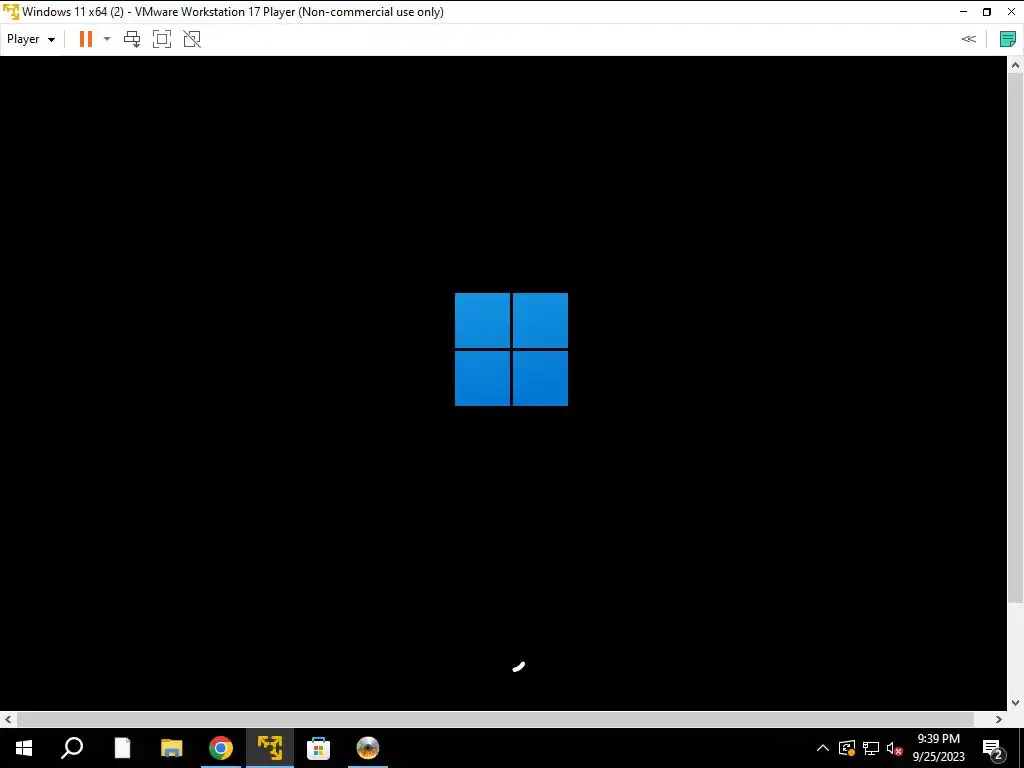Open network status tray icon
This screenshot has height=768, width=1024.
click(871, 748)
